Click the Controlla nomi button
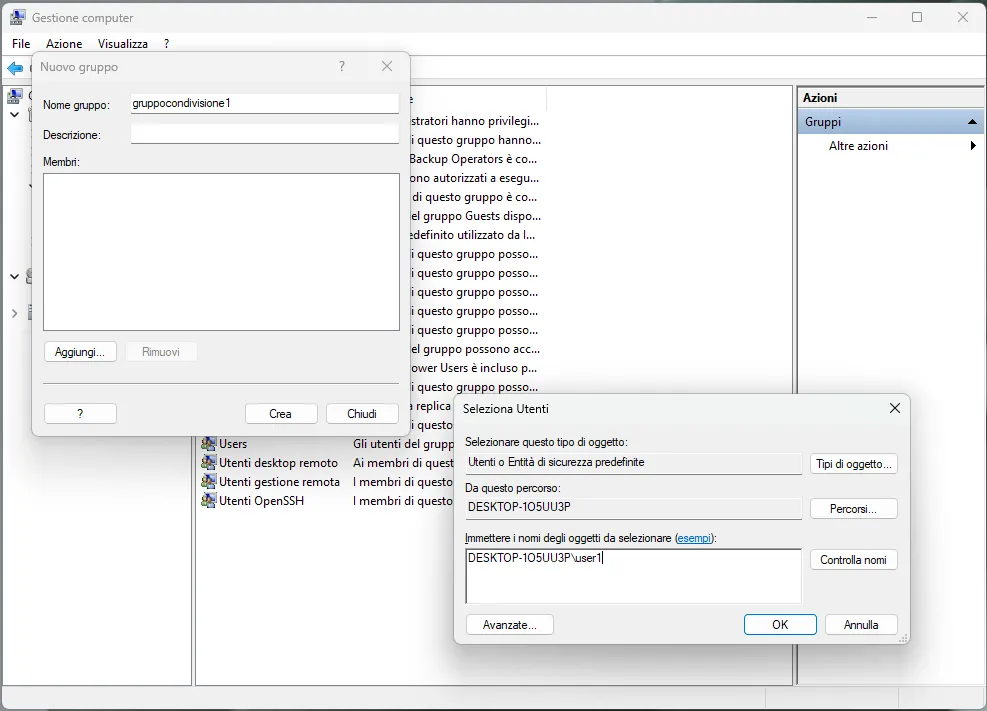Screen dimensions: 987x711 pos(853,560)
